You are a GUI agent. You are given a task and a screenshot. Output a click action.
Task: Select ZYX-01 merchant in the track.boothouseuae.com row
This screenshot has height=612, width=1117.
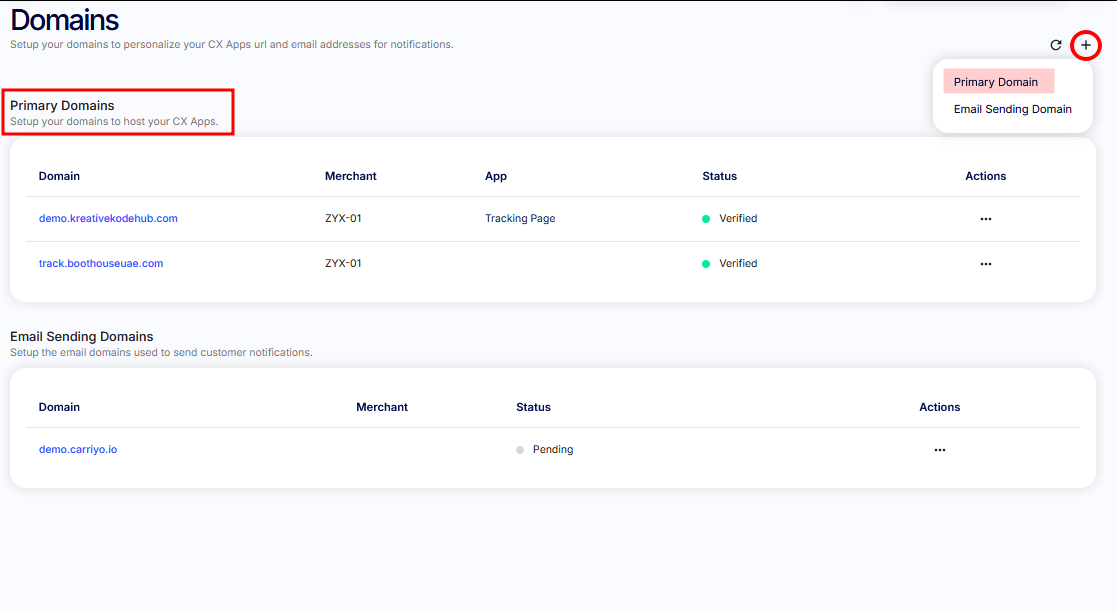click(343, 264)
